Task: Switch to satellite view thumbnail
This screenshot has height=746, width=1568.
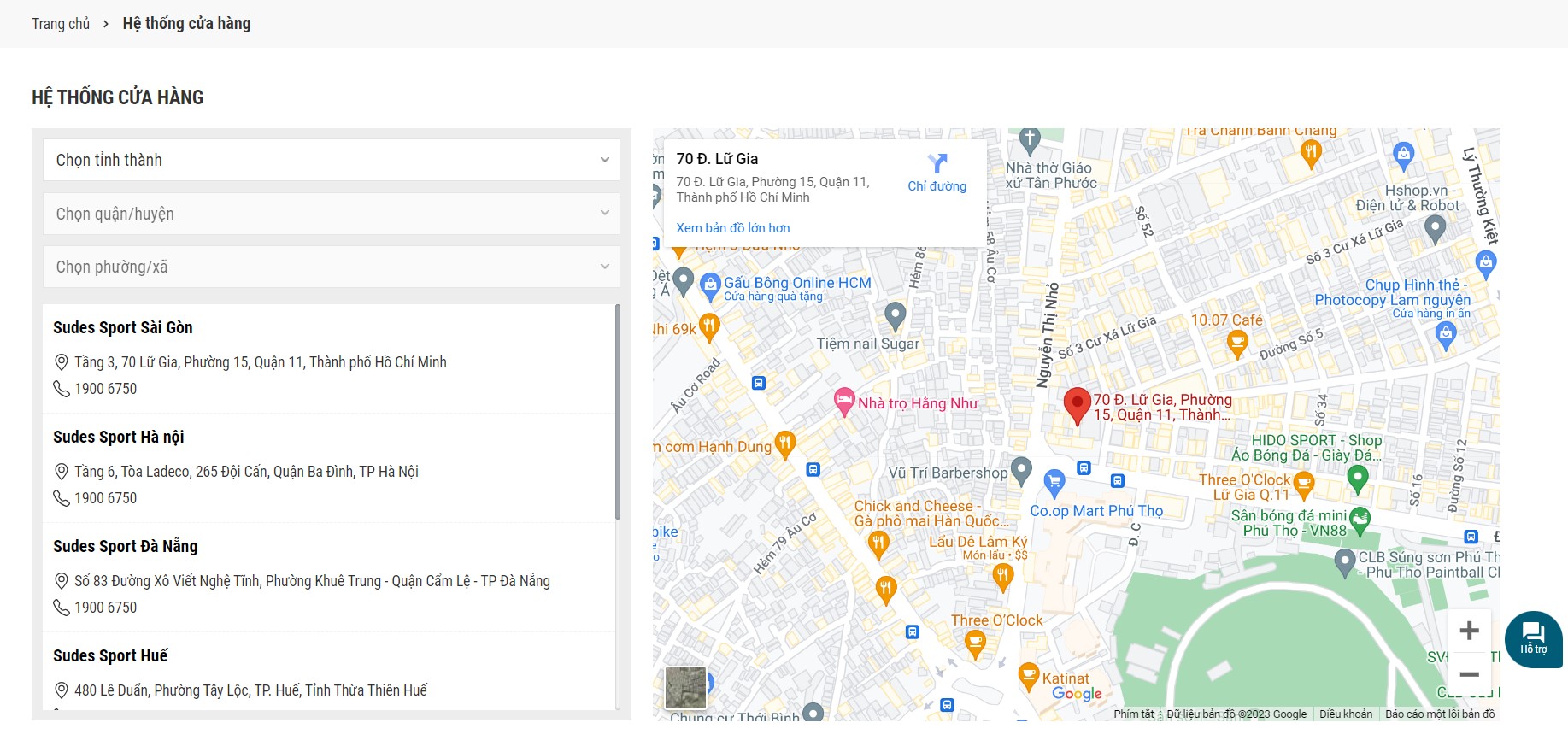Action: [685, 688]
